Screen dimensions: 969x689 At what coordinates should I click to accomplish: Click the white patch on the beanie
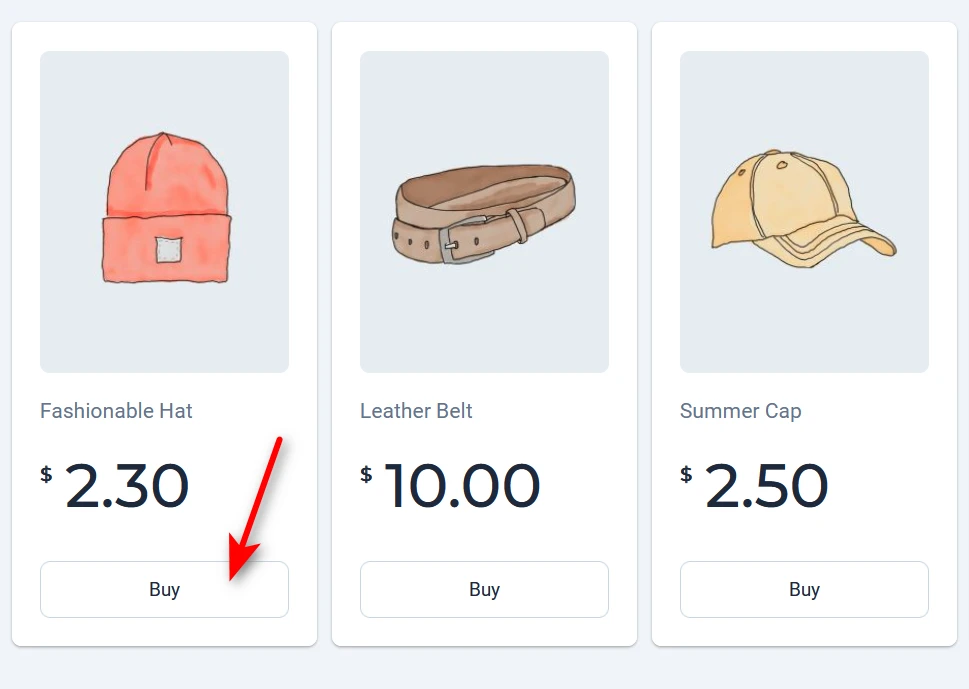click(x=166, y=250)
